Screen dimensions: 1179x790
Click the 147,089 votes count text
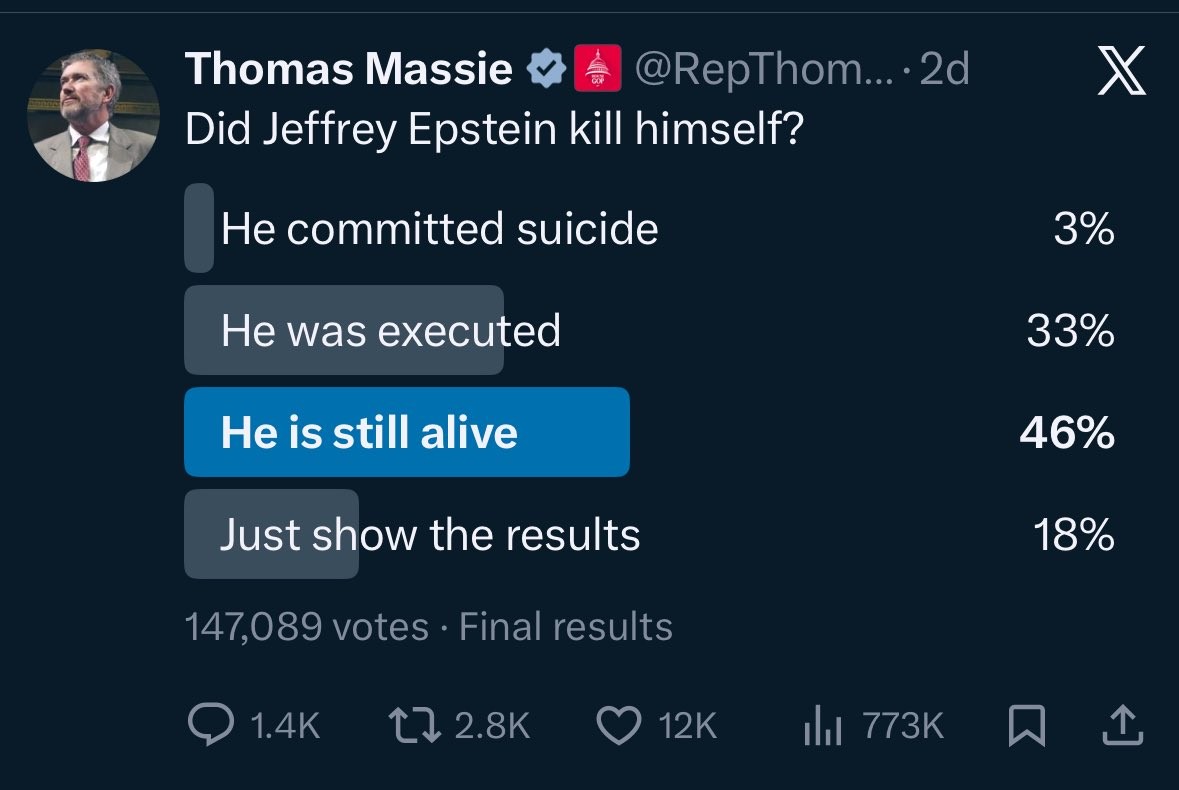click(306, 627)
